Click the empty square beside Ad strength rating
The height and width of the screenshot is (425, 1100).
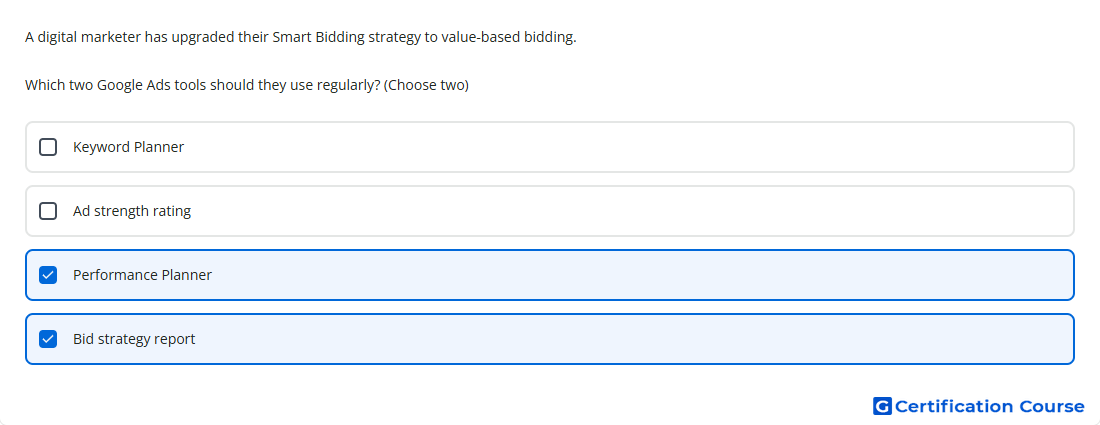(48, 211)
